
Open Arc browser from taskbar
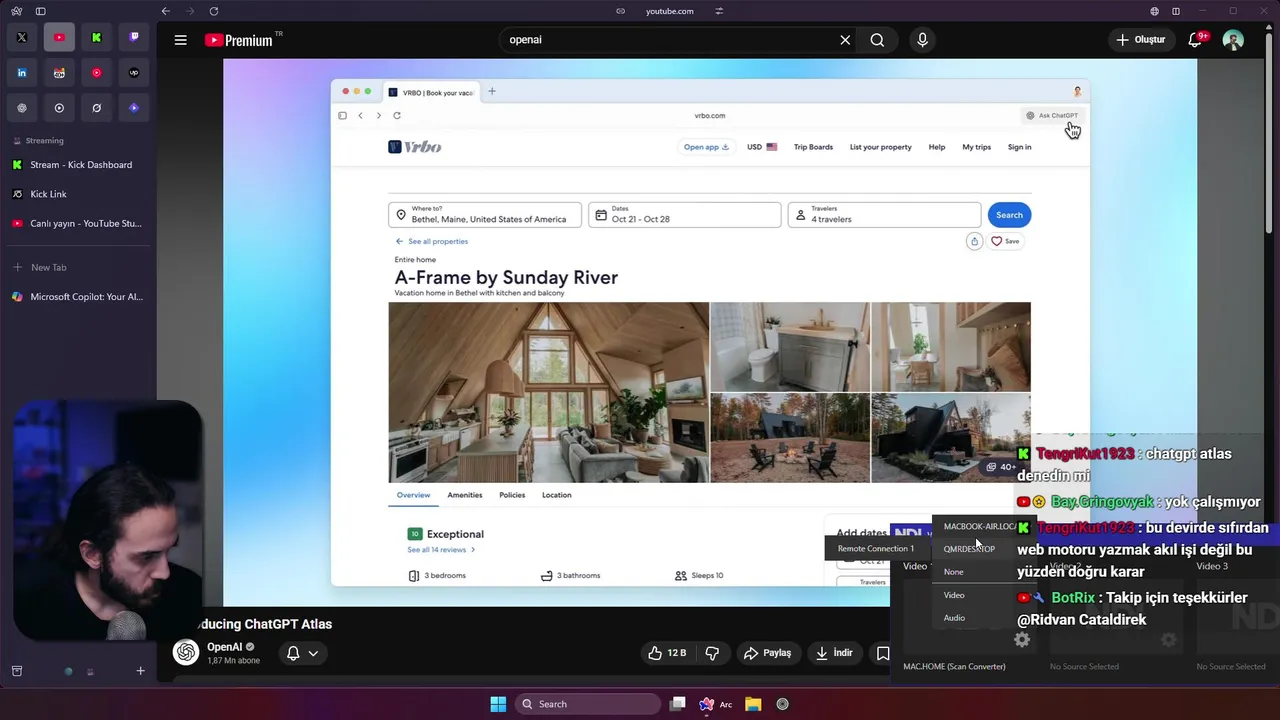click(x=714, y=704)
